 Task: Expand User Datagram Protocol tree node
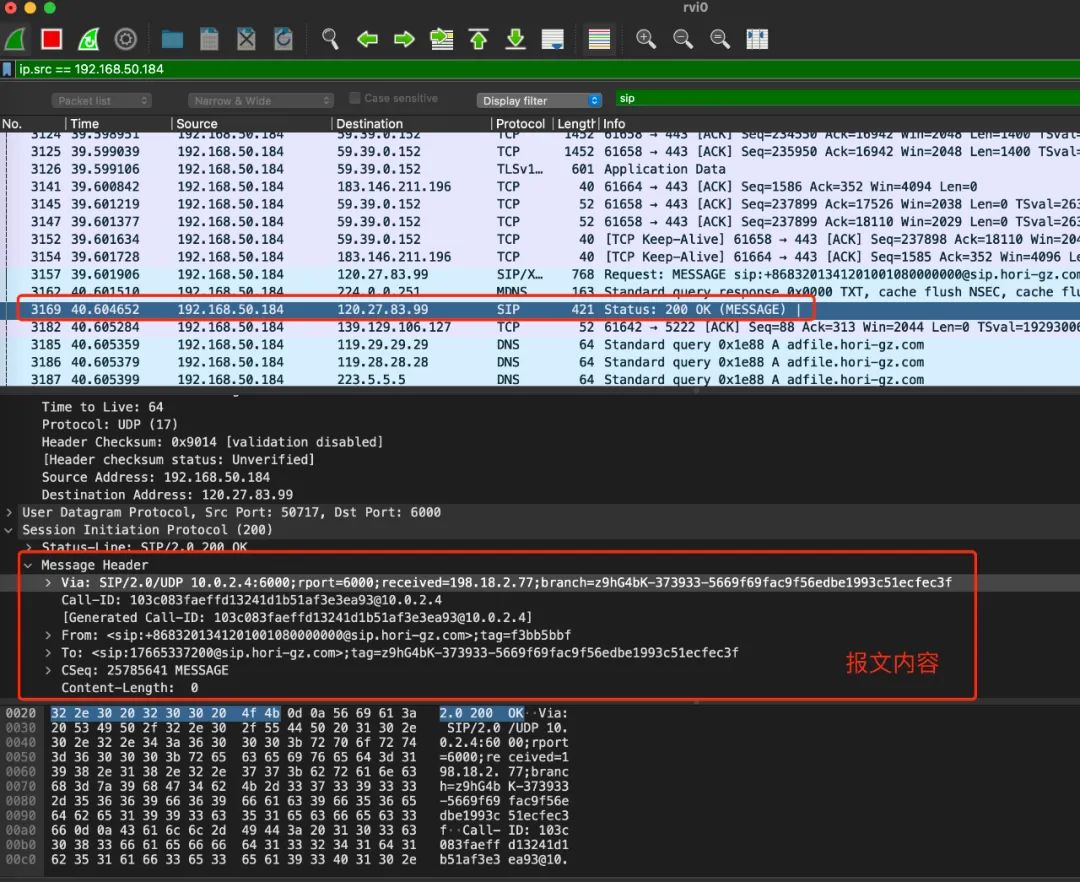(x=8, y=512)
